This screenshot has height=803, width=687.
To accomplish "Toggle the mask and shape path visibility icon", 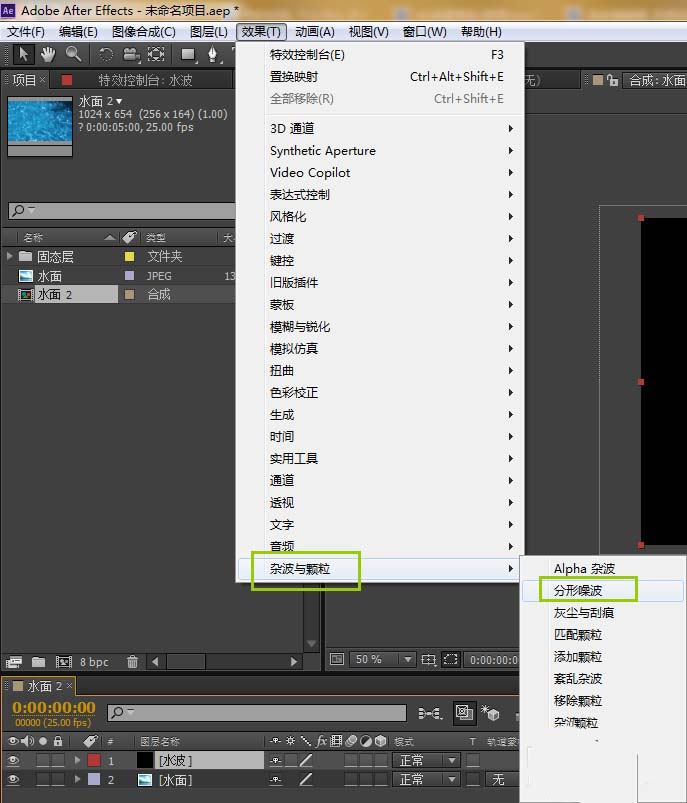I will click(x=451, y=659).
